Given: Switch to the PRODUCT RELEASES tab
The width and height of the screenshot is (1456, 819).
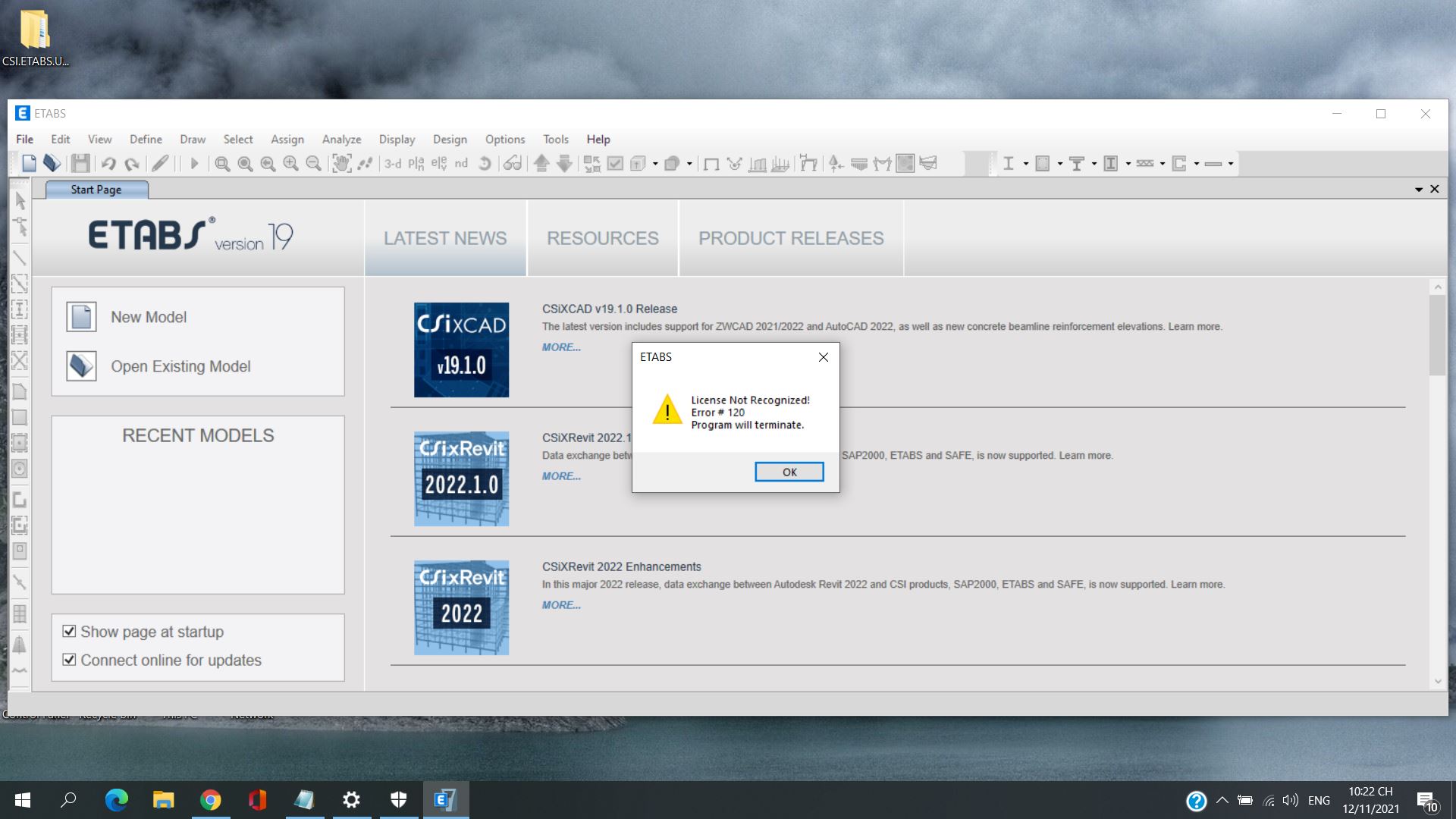Looking at the screenshot, I should (790, 238).
